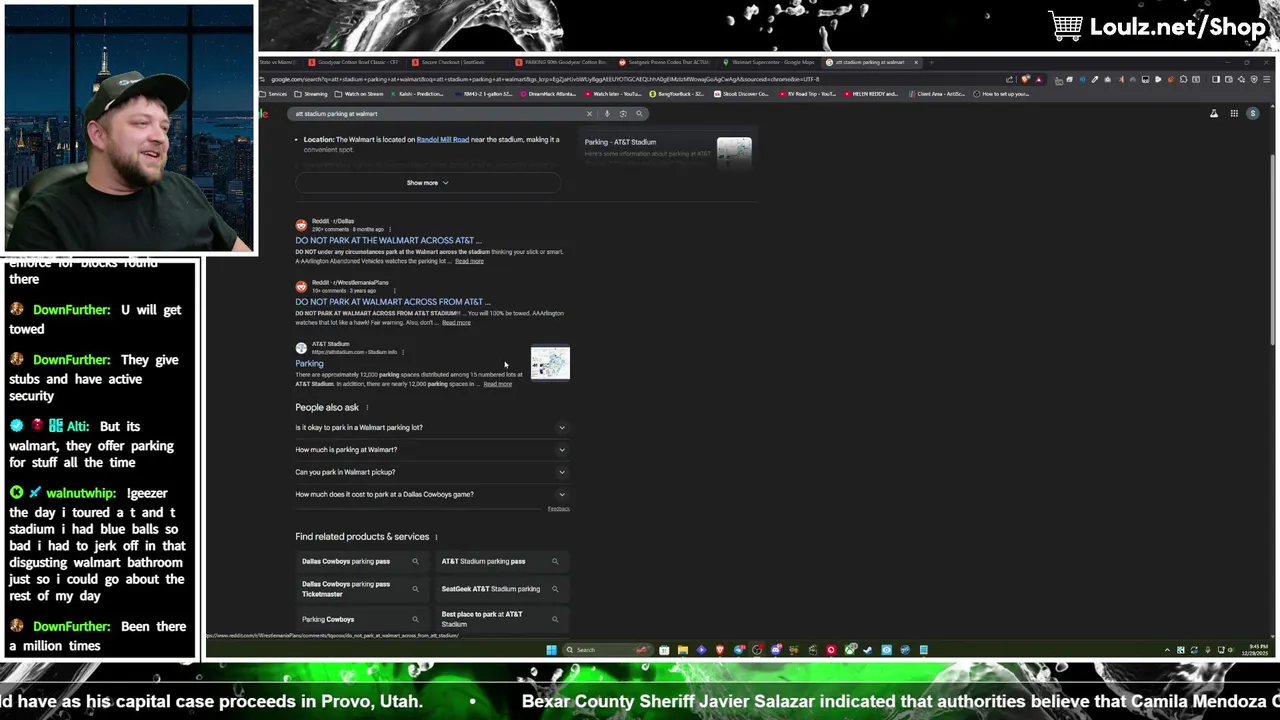Expand "How much does it cost to park at a Dallas Cowboys game?"
Image resolution: width=1280 pixels, height=720 pixels.
[x=431, y=494]
